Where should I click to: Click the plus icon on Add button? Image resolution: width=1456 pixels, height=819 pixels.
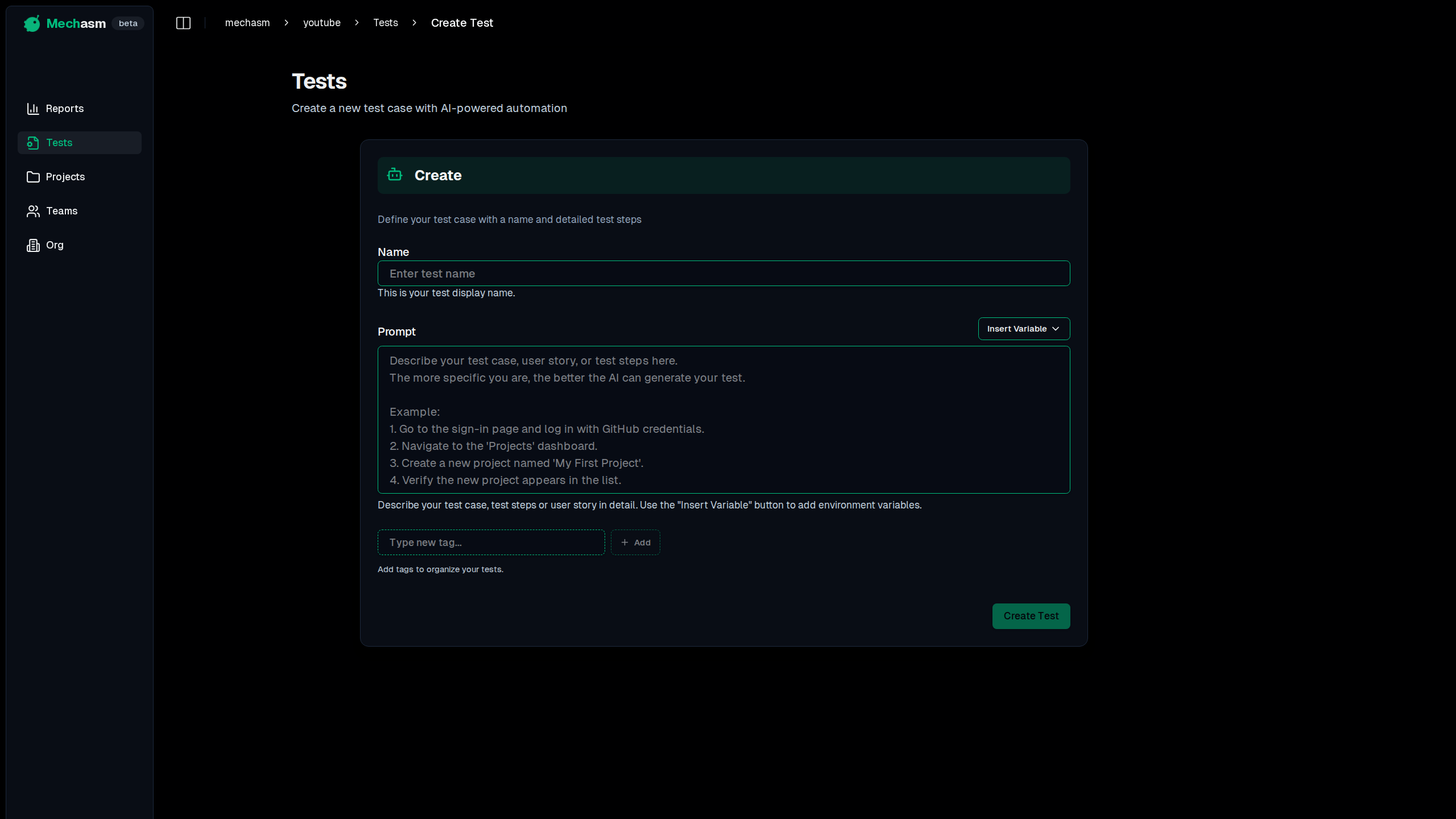(624, 543)
